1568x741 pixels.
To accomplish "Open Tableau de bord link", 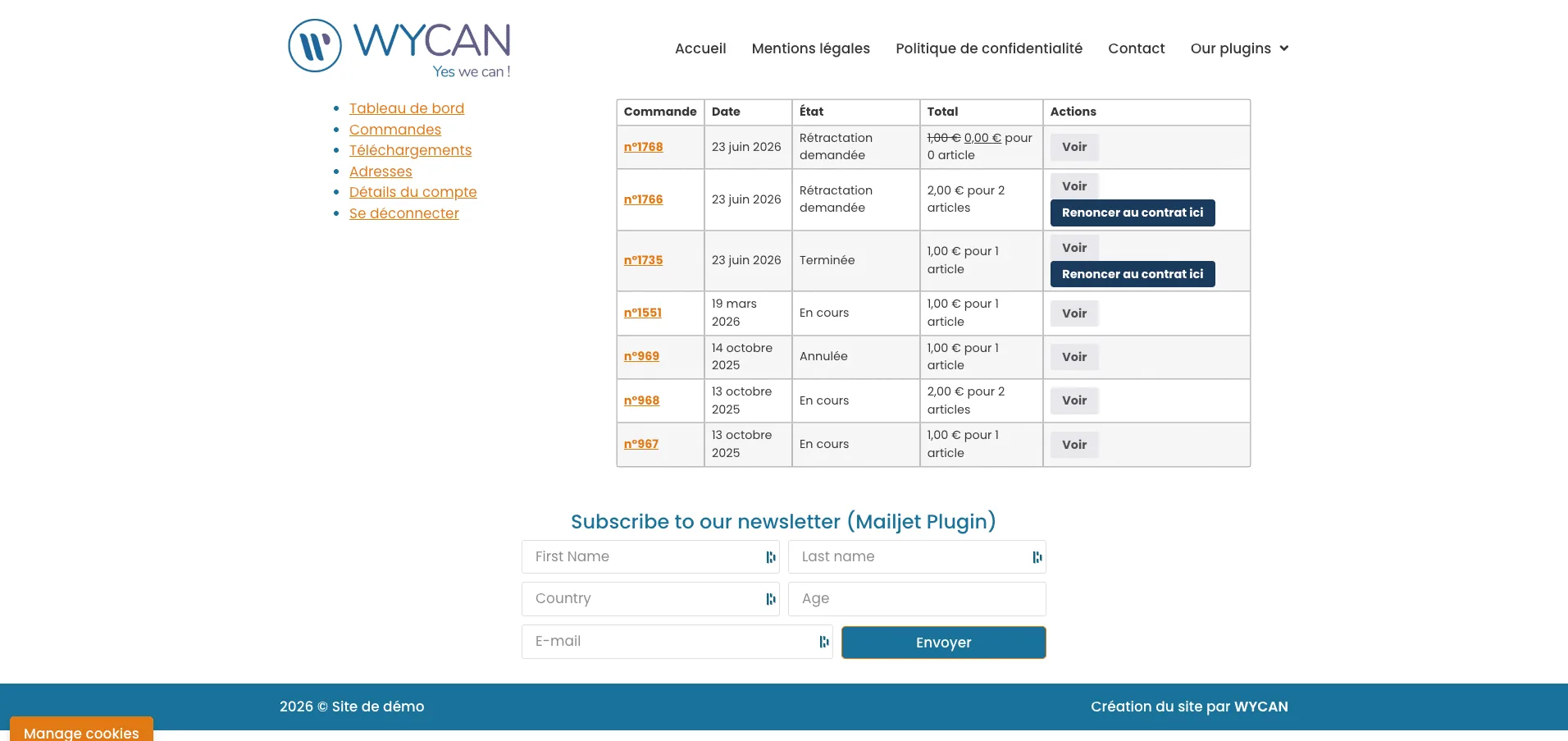I will (x=407, y=108).
